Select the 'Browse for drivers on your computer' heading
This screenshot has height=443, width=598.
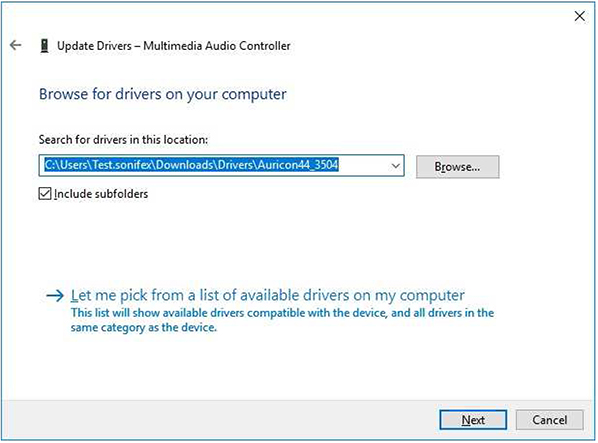(162, 94)
